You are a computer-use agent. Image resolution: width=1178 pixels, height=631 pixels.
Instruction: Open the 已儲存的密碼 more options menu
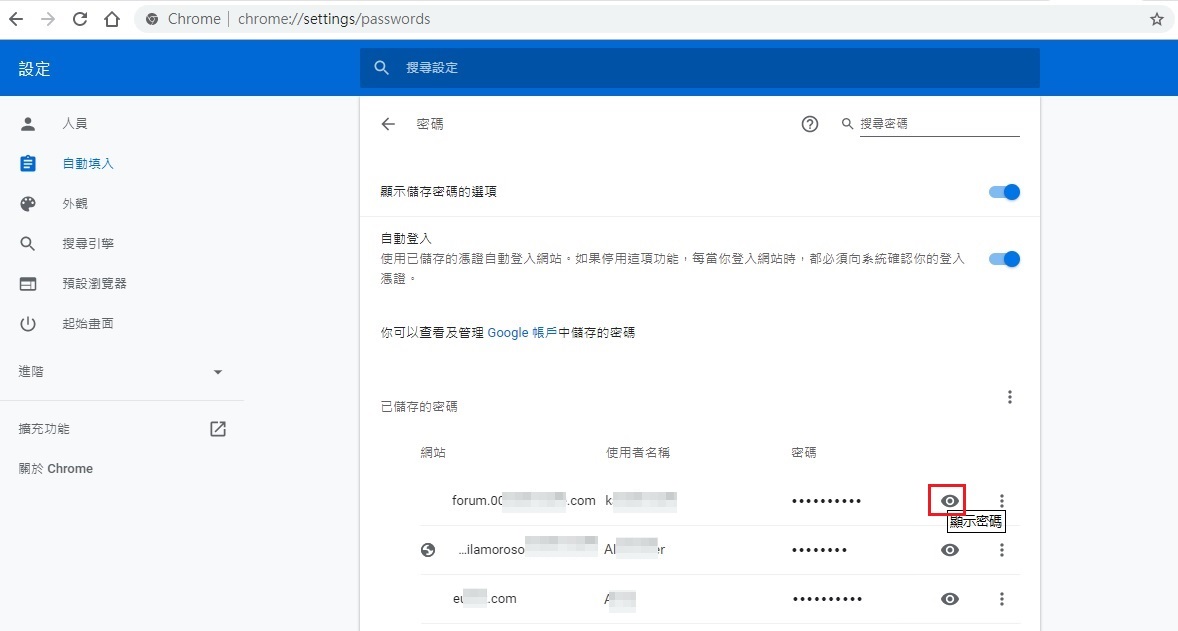pyautogui.click(x=1010, y=397)
